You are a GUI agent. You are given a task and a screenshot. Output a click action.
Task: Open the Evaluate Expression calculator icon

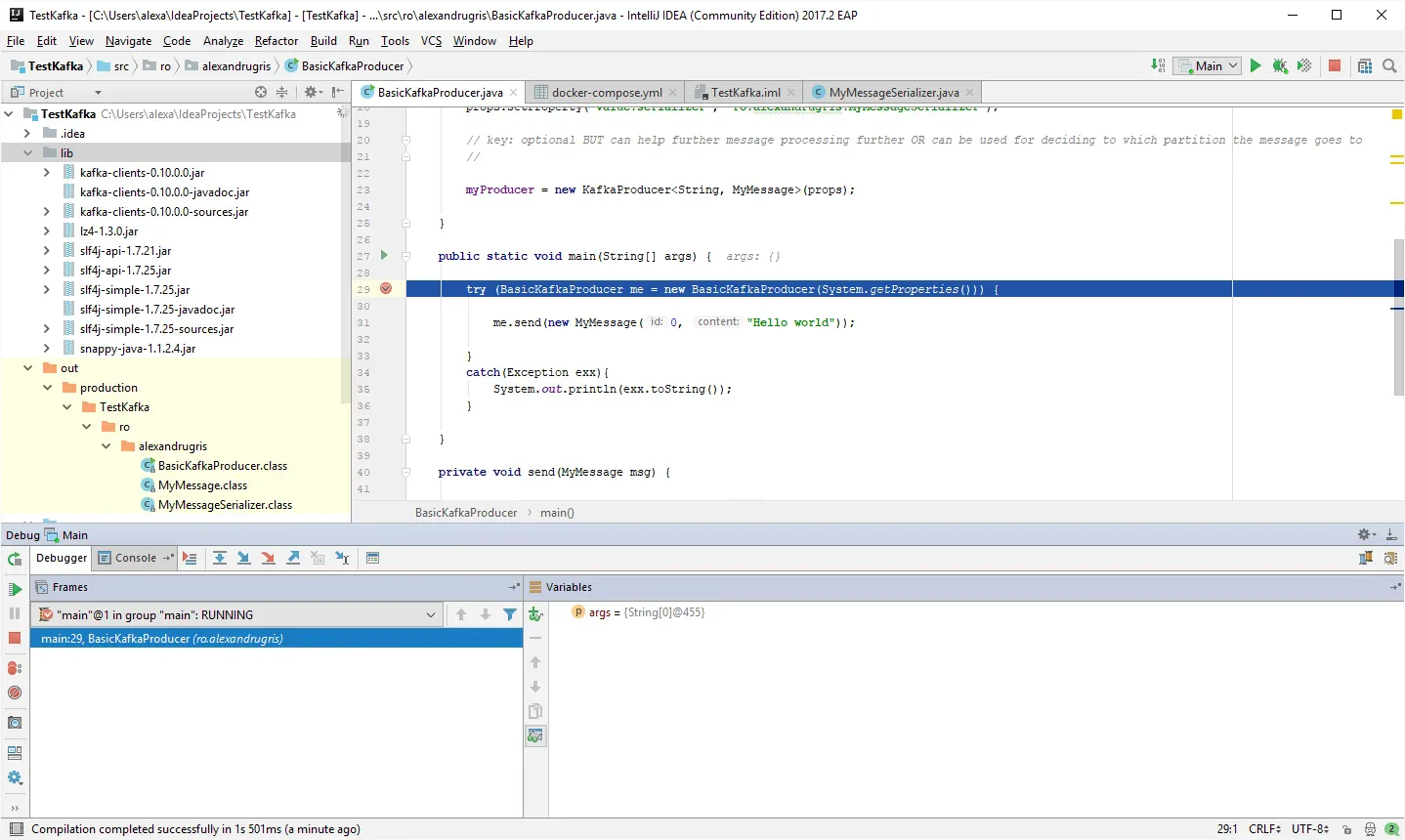click(x=372, y=558)
